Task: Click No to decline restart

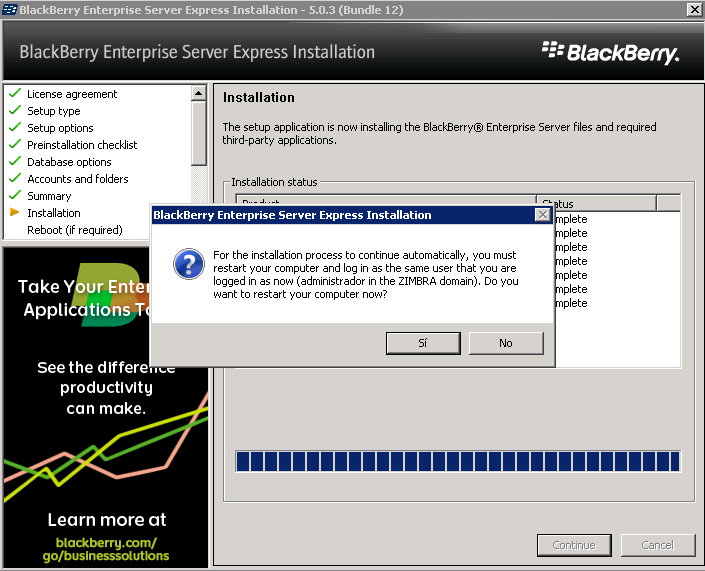Action: point(506,343)
